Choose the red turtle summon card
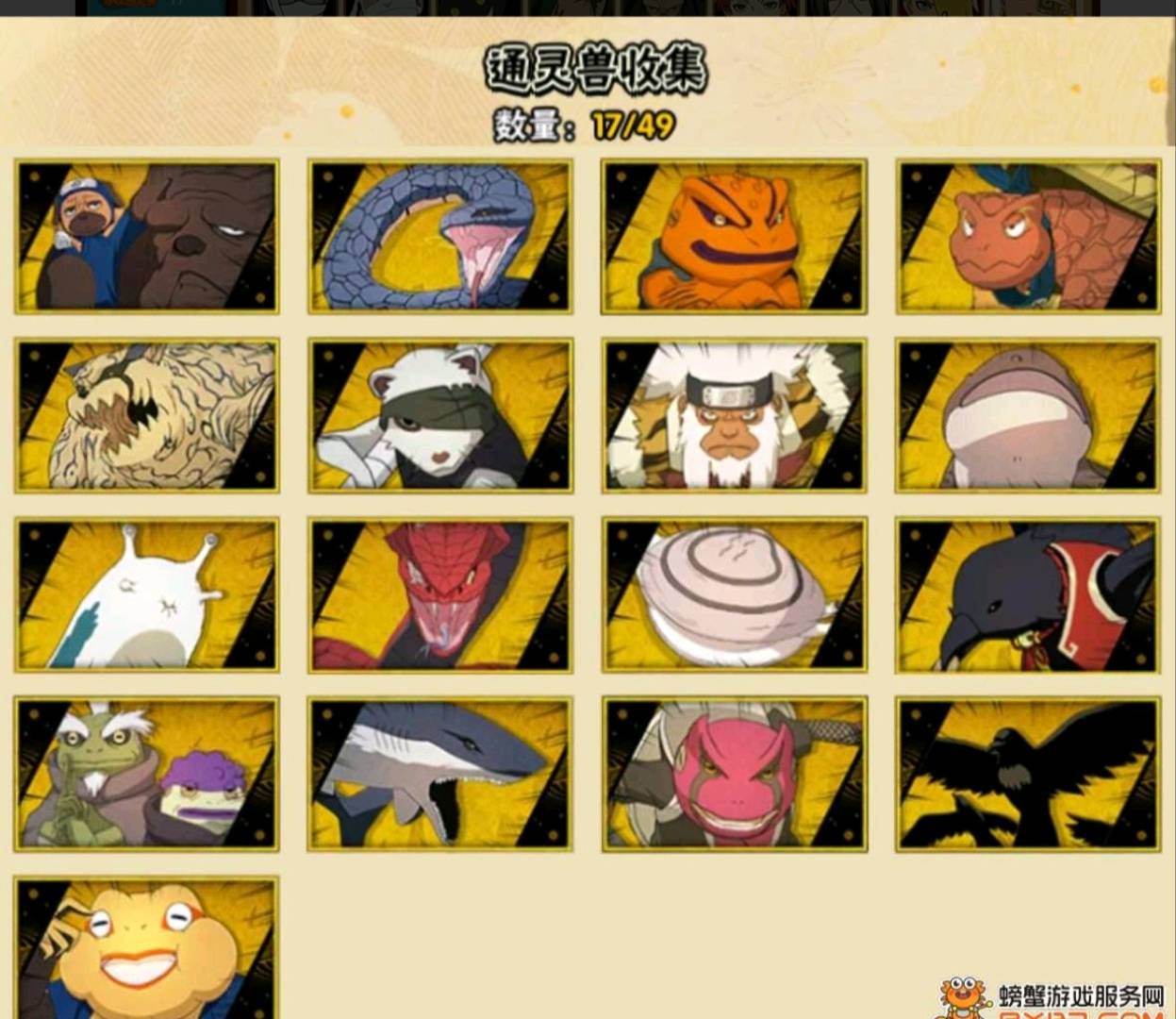 tap(1029, 237)
